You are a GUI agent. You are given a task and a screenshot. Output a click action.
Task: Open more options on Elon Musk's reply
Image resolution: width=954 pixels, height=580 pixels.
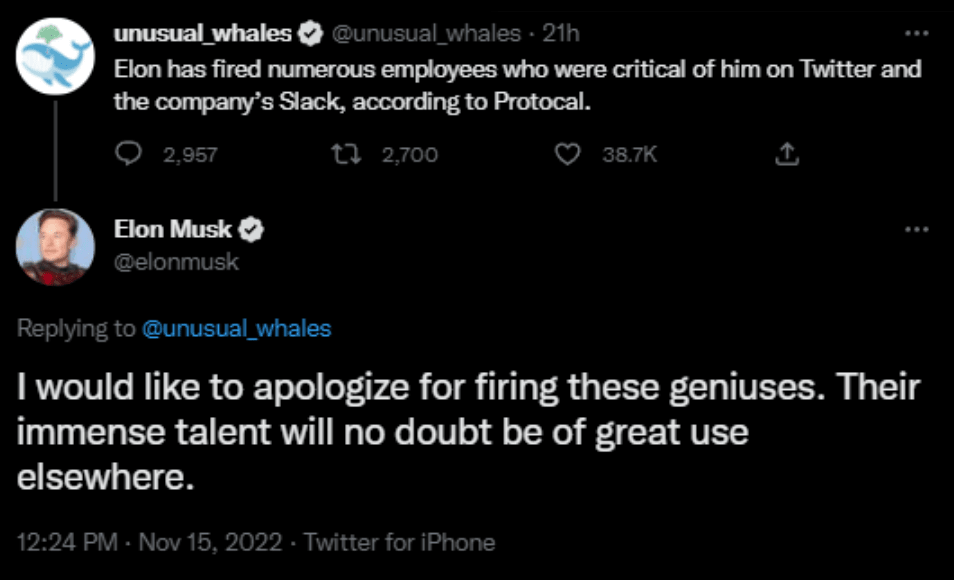click(916, 229)
